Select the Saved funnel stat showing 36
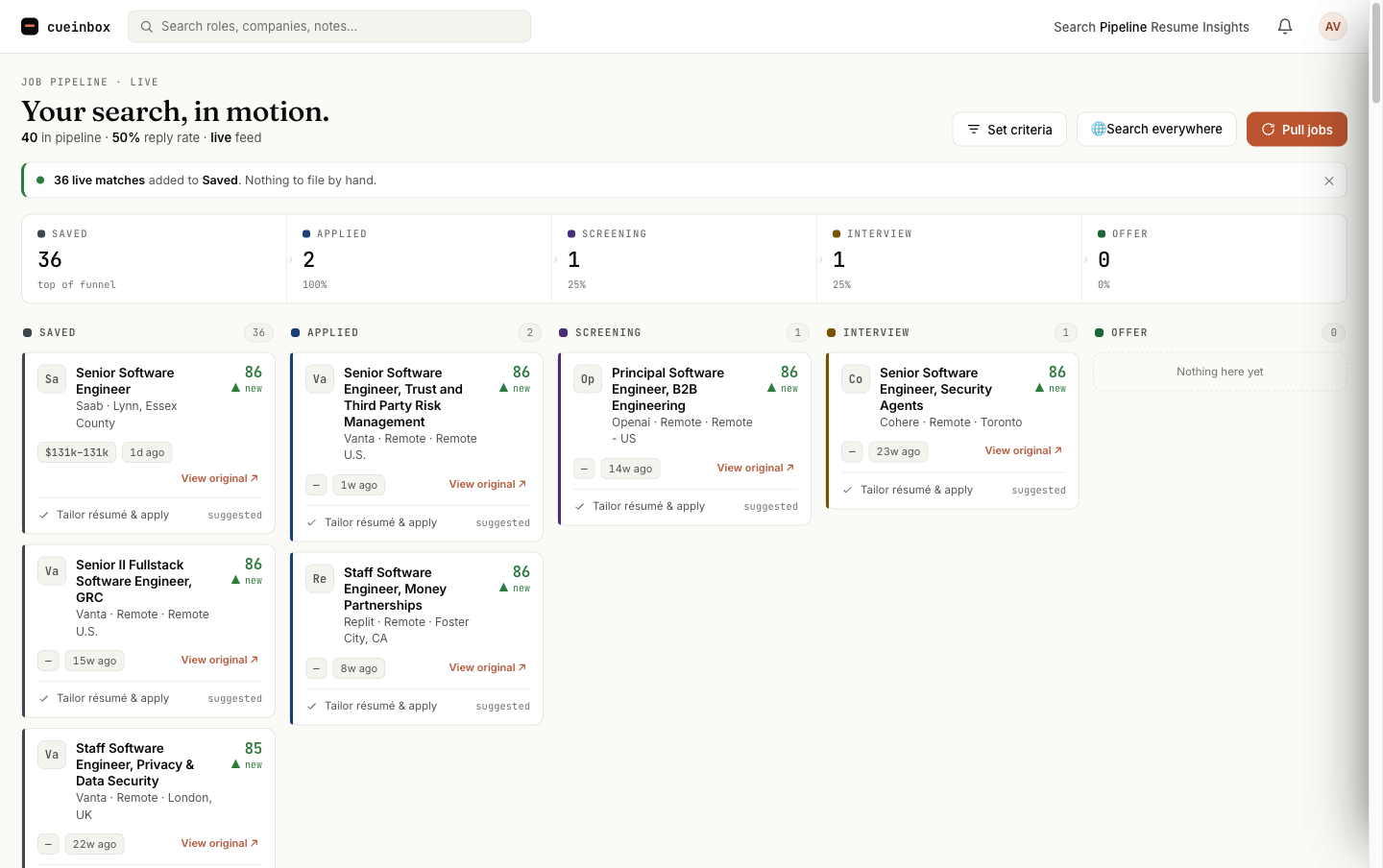The height and width of the screenshot is (868, 1383). point(155,259)
